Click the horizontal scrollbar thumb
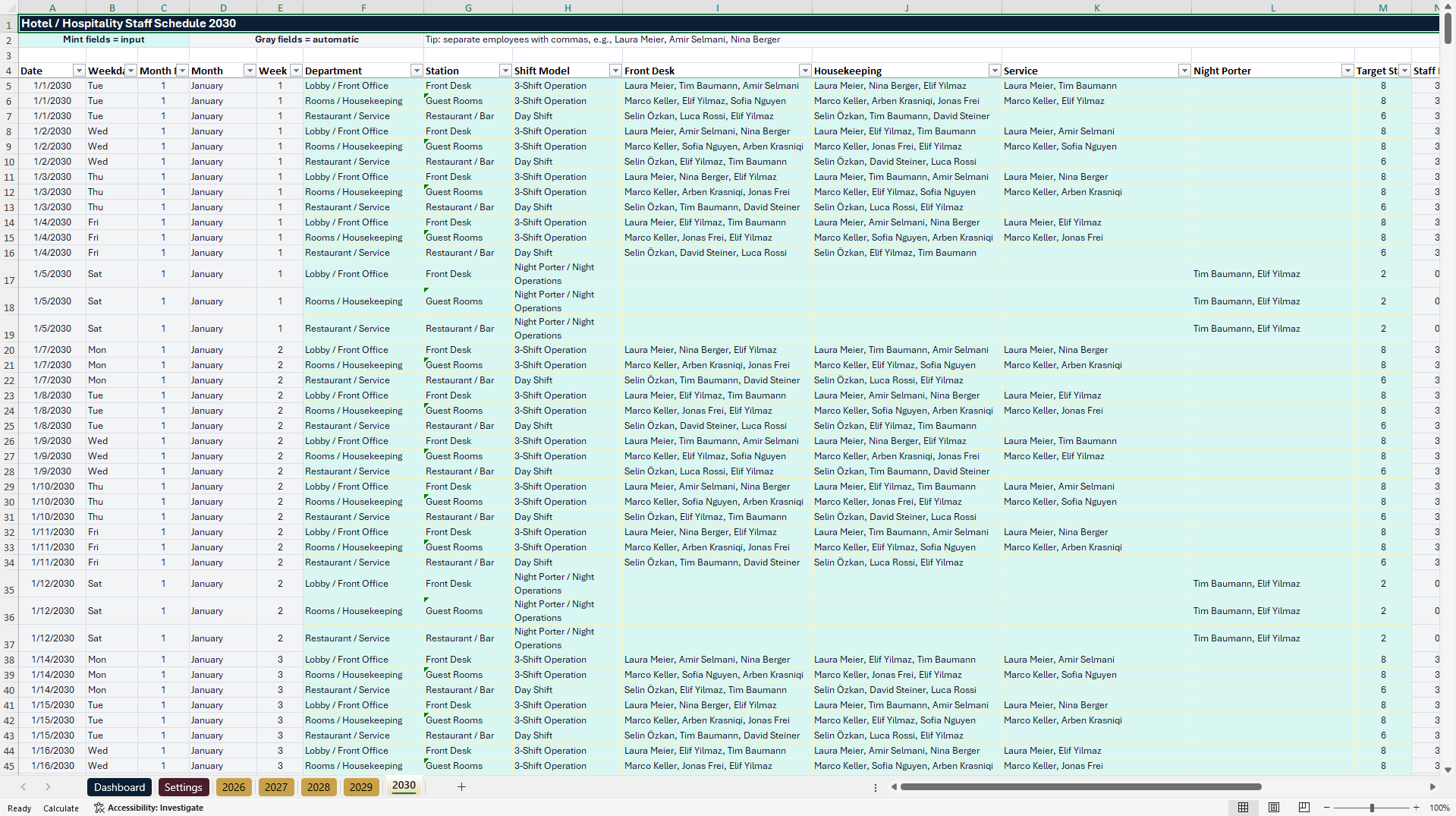This screenshot has width=1456, height=816. click(1080, 787)
